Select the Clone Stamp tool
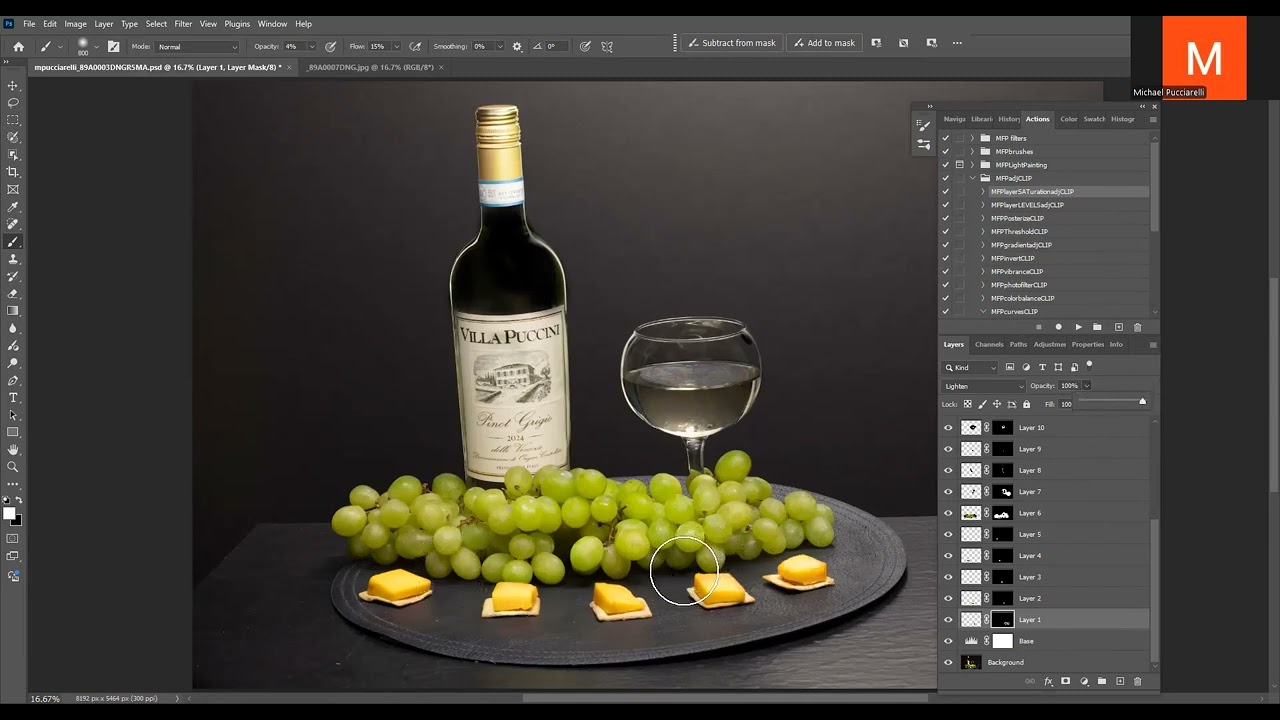The width and height of the screenshot is (1280, 720). point(13,259)
